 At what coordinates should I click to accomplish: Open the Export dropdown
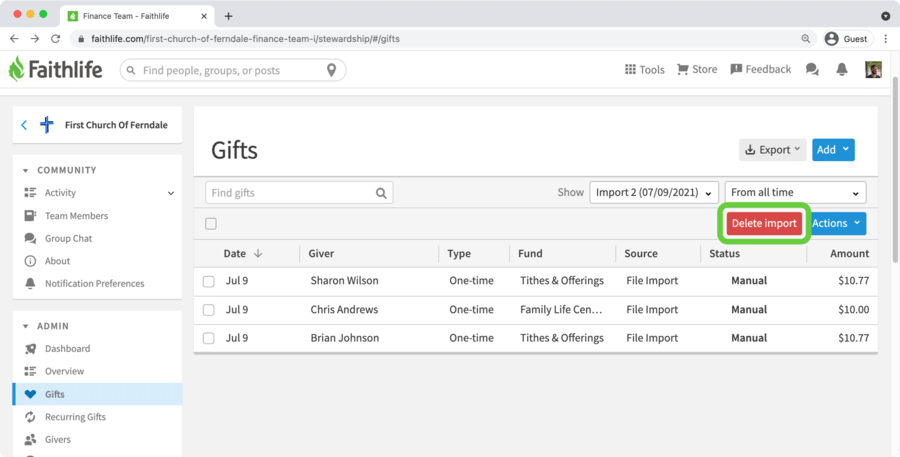click(x=772, y=150)
